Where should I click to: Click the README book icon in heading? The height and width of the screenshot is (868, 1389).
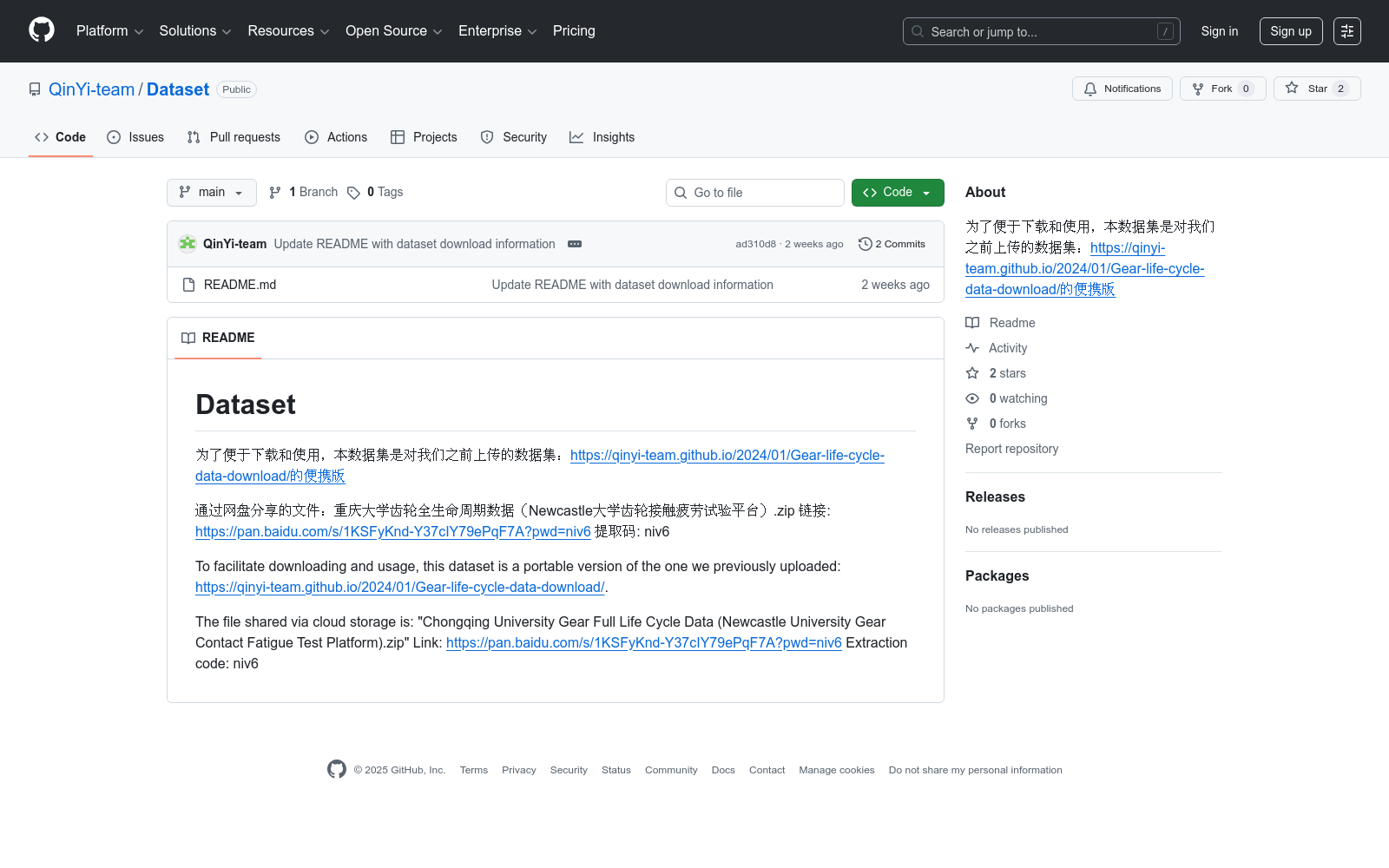(188, 338)
